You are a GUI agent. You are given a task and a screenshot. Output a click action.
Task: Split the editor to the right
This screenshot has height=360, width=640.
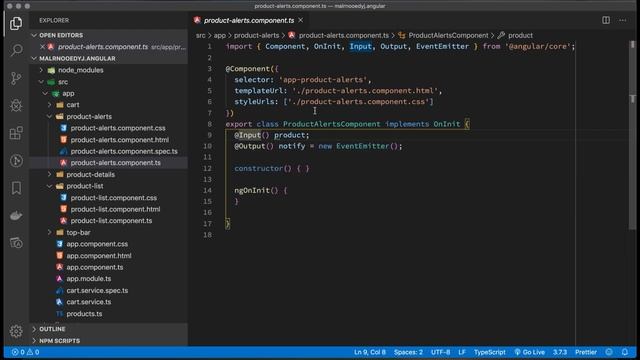606,20
